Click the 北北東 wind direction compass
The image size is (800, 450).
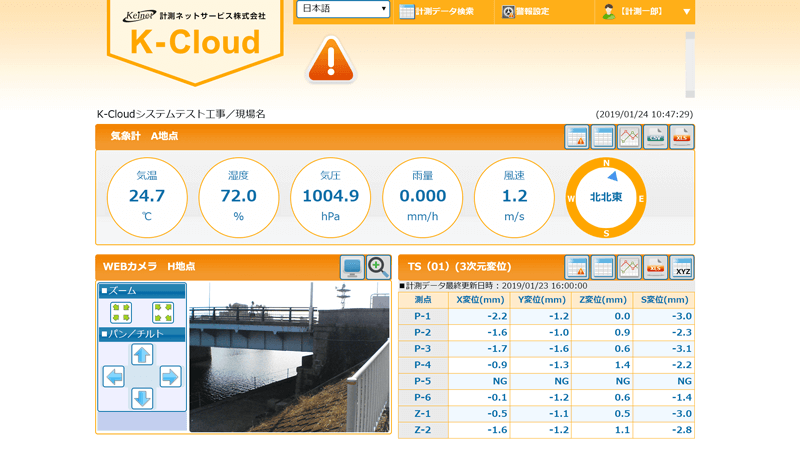[606, 197]
